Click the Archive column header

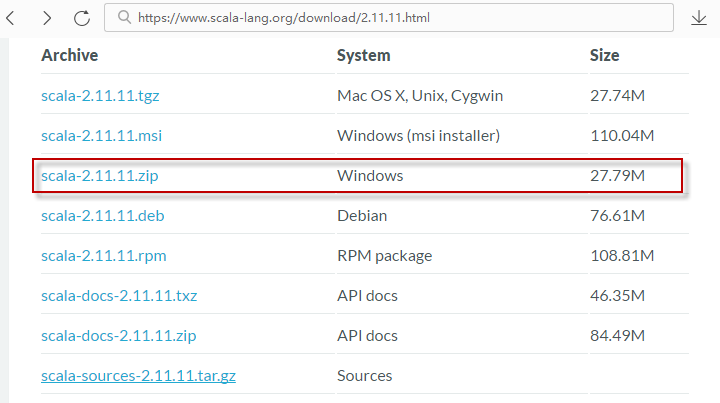pos(69,55)
